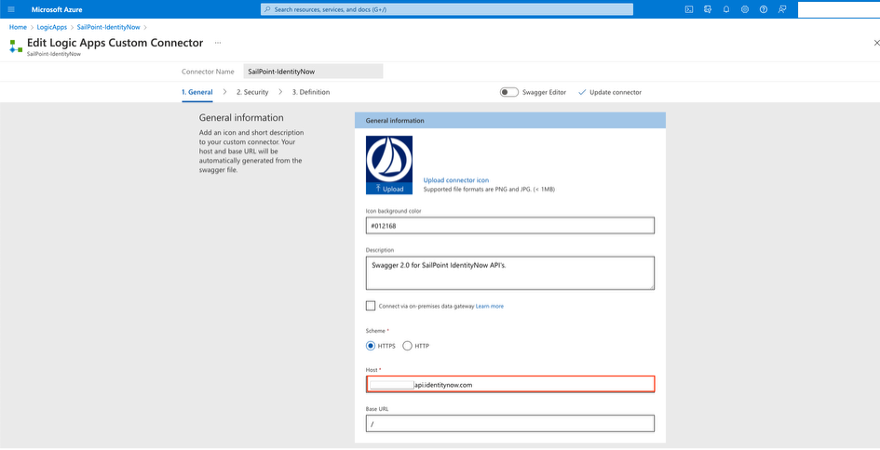The width and height of the screenshot is (880, 450).
Task: Focus the Azure search resources box
Action: point(447,10)
